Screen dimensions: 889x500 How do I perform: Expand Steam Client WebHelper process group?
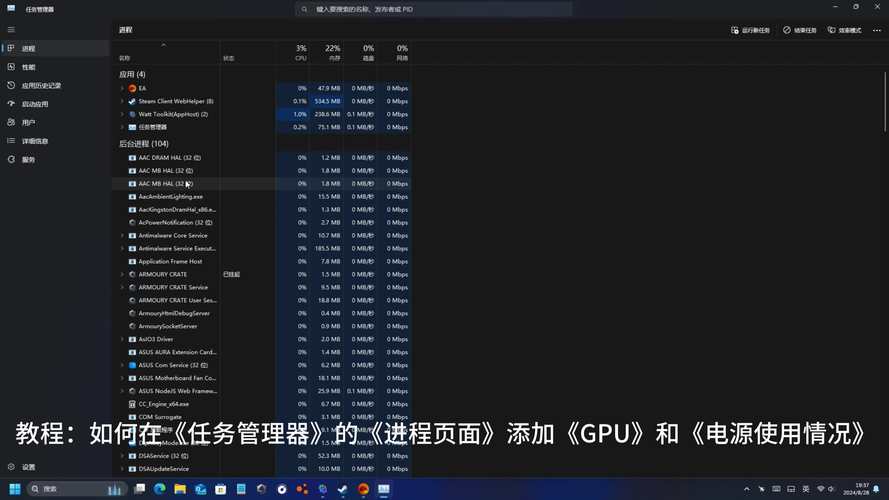tap(122, 101)
